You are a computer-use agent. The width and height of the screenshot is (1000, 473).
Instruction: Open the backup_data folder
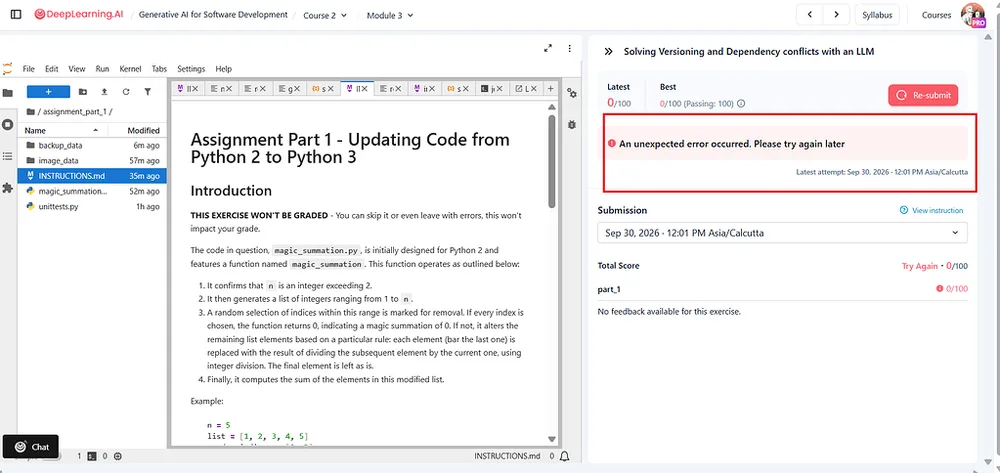click(x=92, y=145)
